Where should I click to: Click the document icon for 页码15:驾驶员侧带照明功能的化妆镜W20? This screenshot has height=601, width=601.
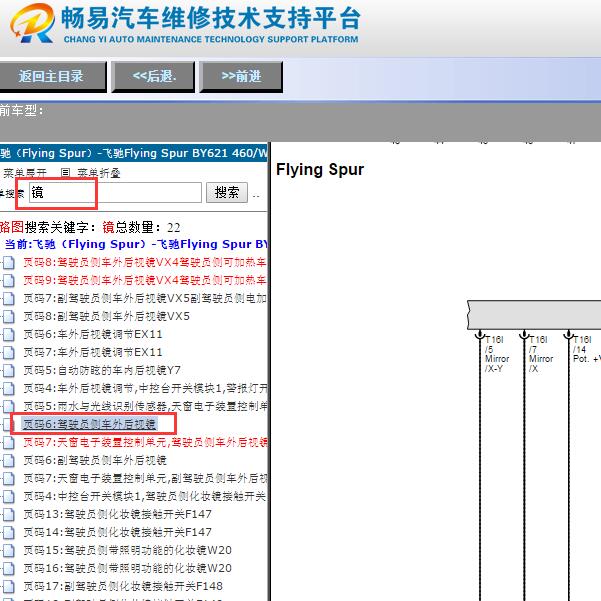coord(8,551)
